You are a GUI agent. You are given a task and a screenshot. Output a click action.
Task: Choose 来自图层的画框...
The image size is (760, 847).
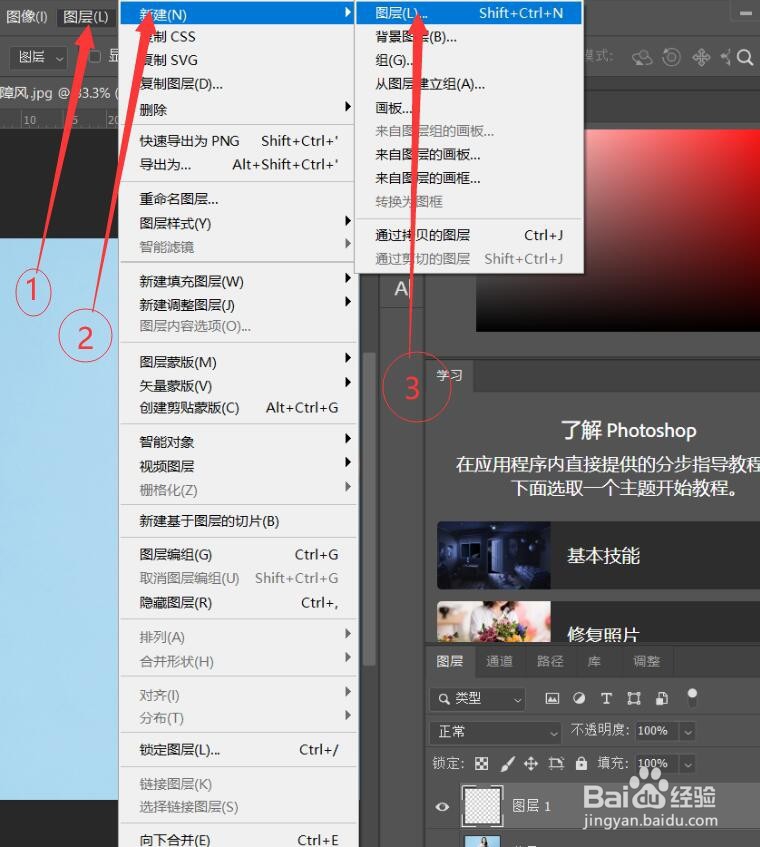coord(469,178)
